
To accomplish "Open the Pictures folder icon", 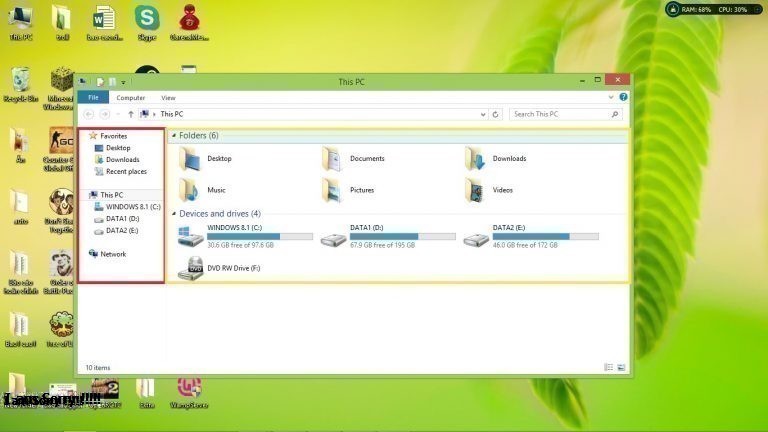I will 333,190.
